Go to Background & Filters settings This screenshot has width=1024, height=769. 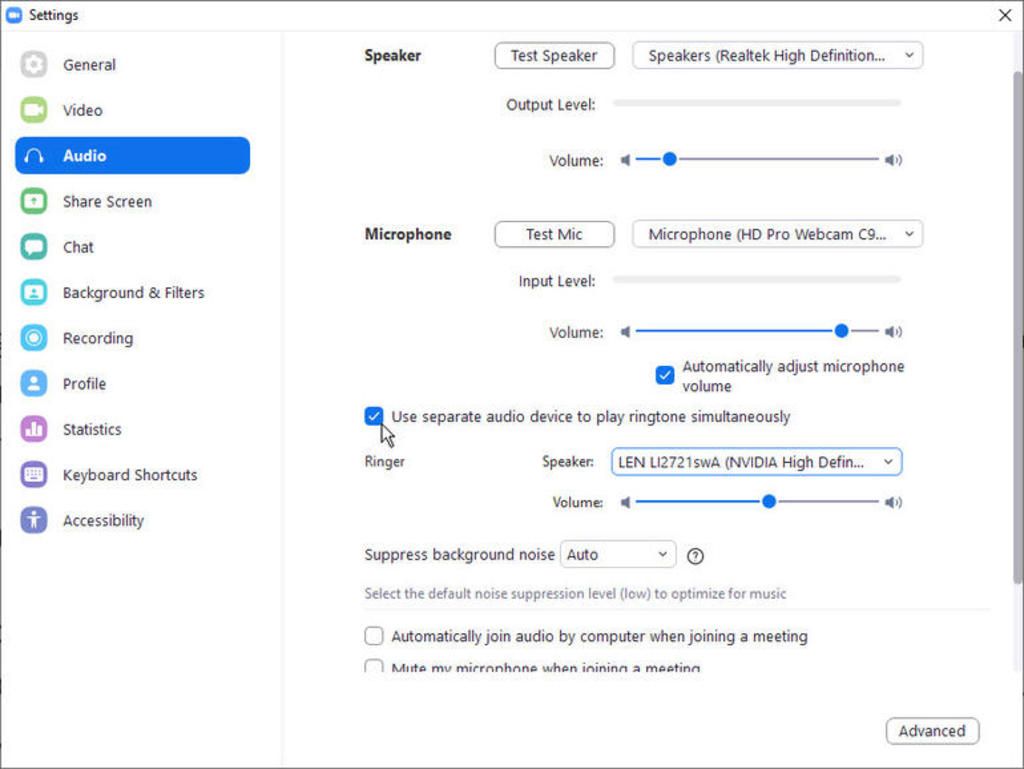(x=133, y=292)
